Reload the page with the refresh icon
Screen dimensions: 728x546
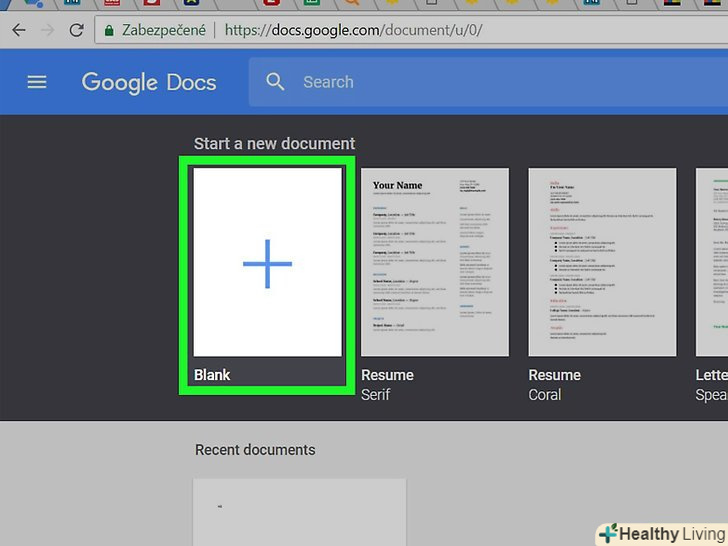click(x=77, y=30)
